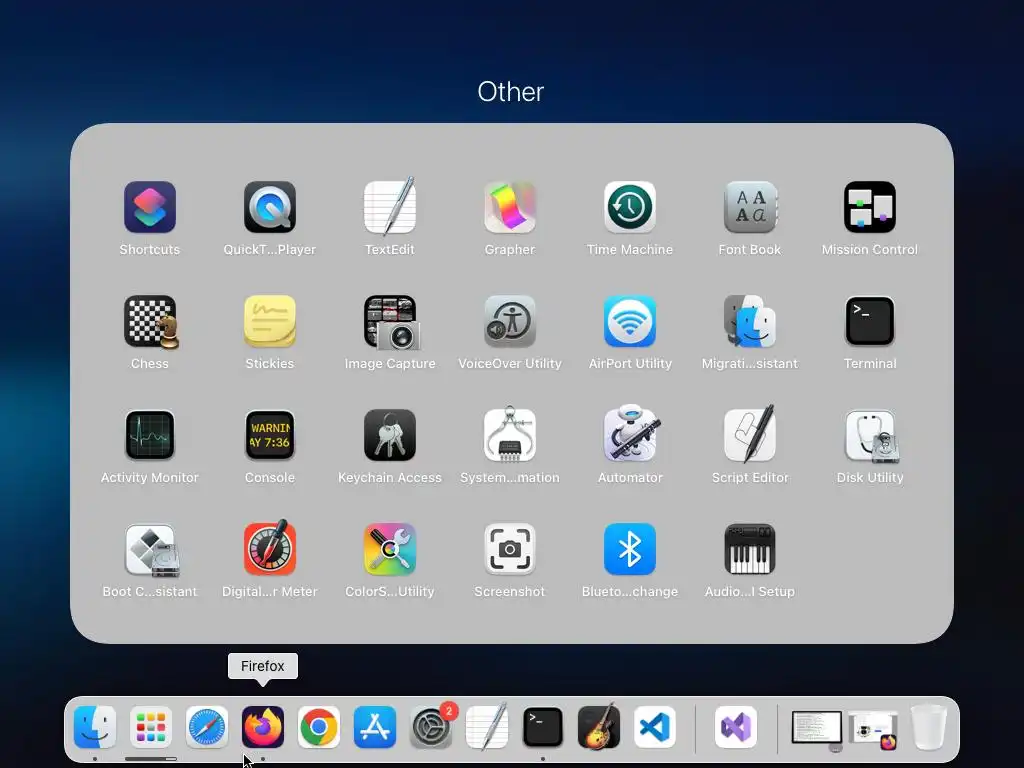Open System Information
Viewport: 1024px width, 768px height.
[x=510, y=436]
